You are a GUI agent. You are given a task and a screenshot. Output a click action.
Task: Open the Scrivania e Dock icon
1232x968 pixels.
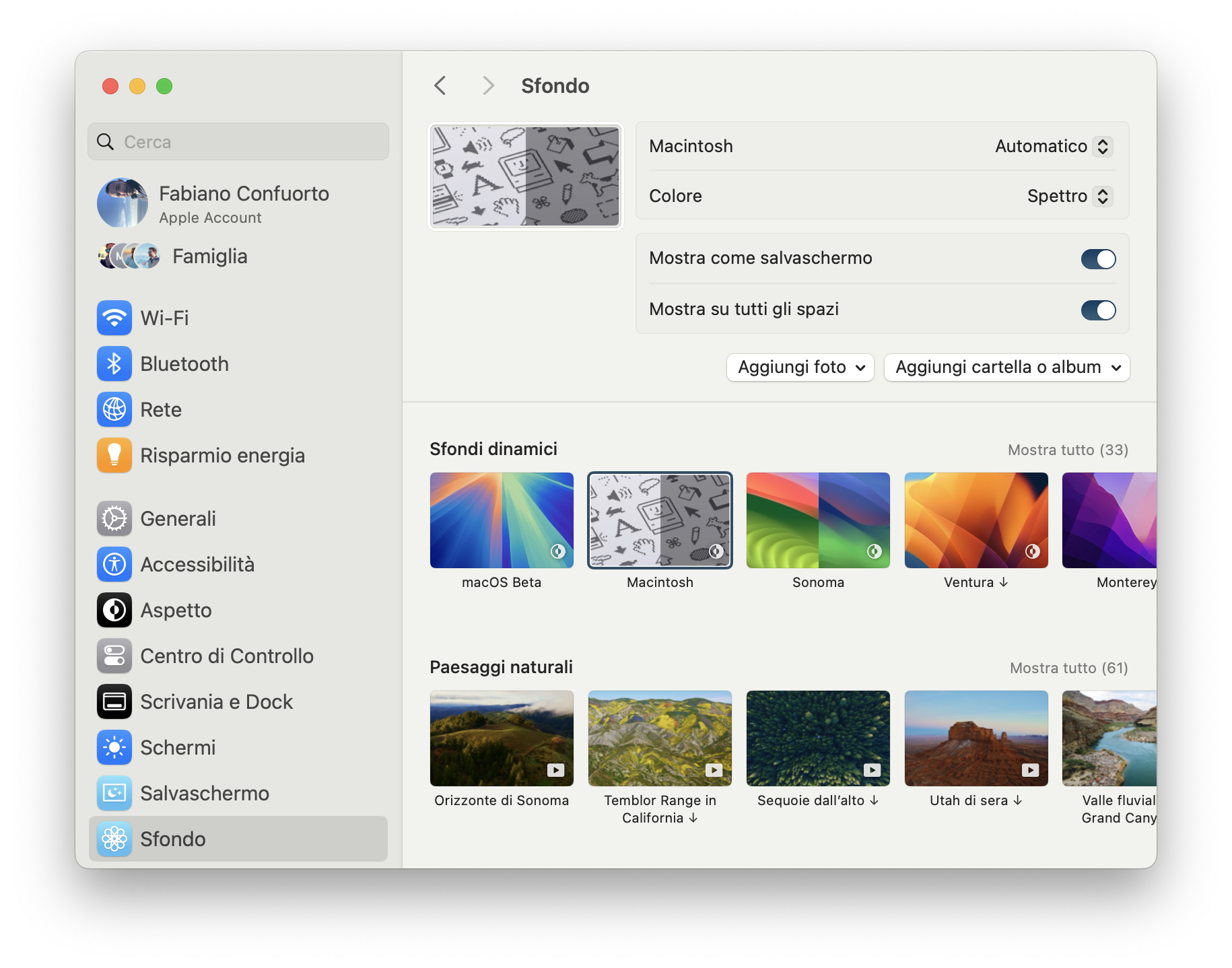(x=114, y=701)
